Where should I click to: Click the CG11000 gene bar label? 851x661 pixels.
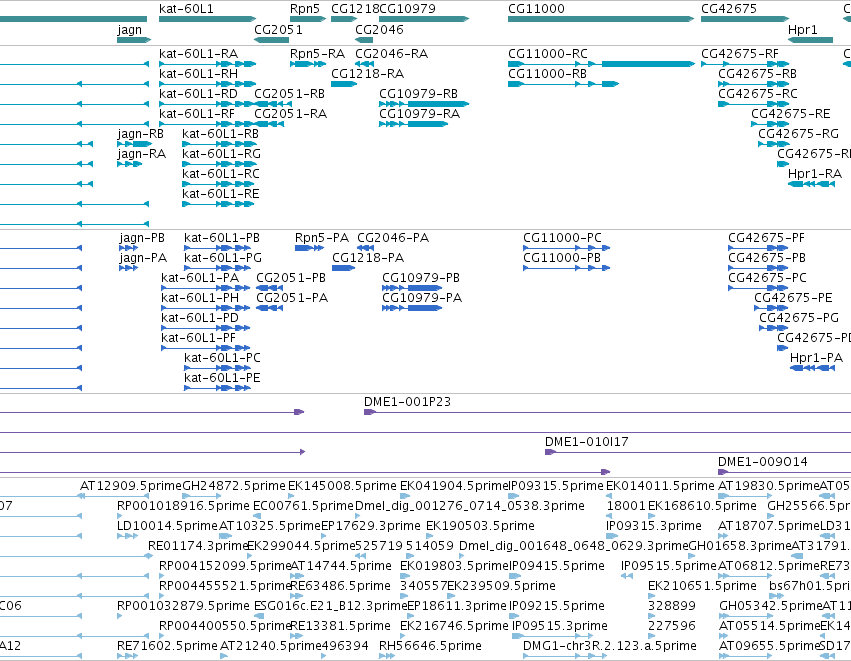(536, 9)
